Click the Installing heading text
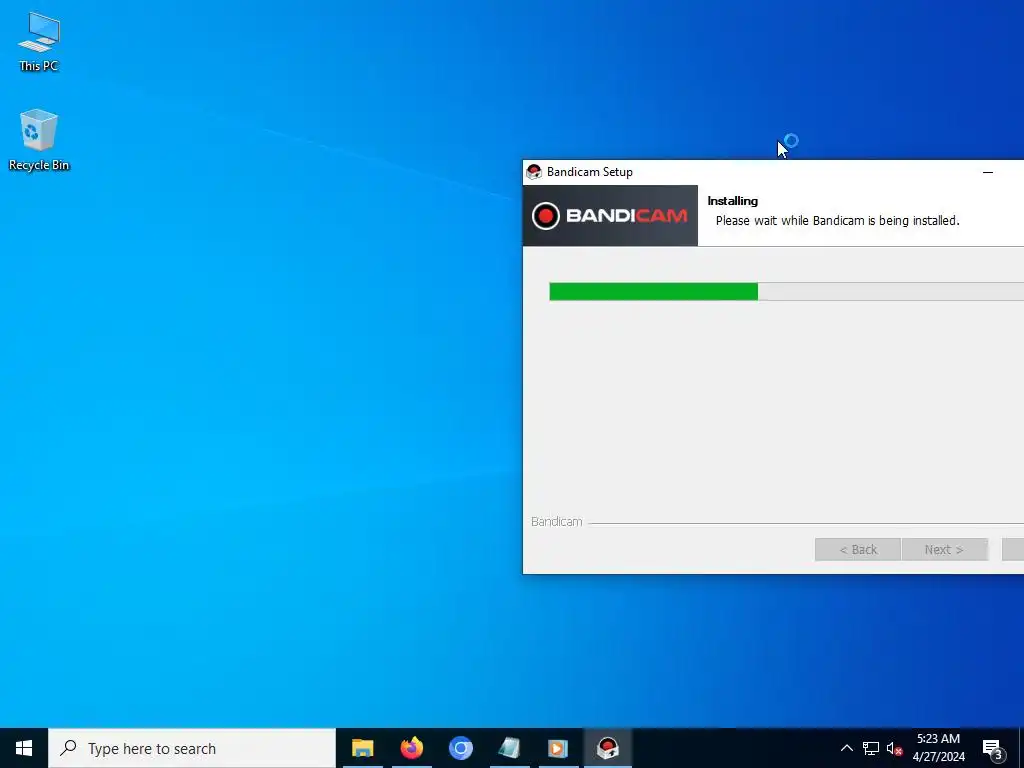Image resolution: width=1024 pixels, height=768 pixels. (x=733, y=201)
